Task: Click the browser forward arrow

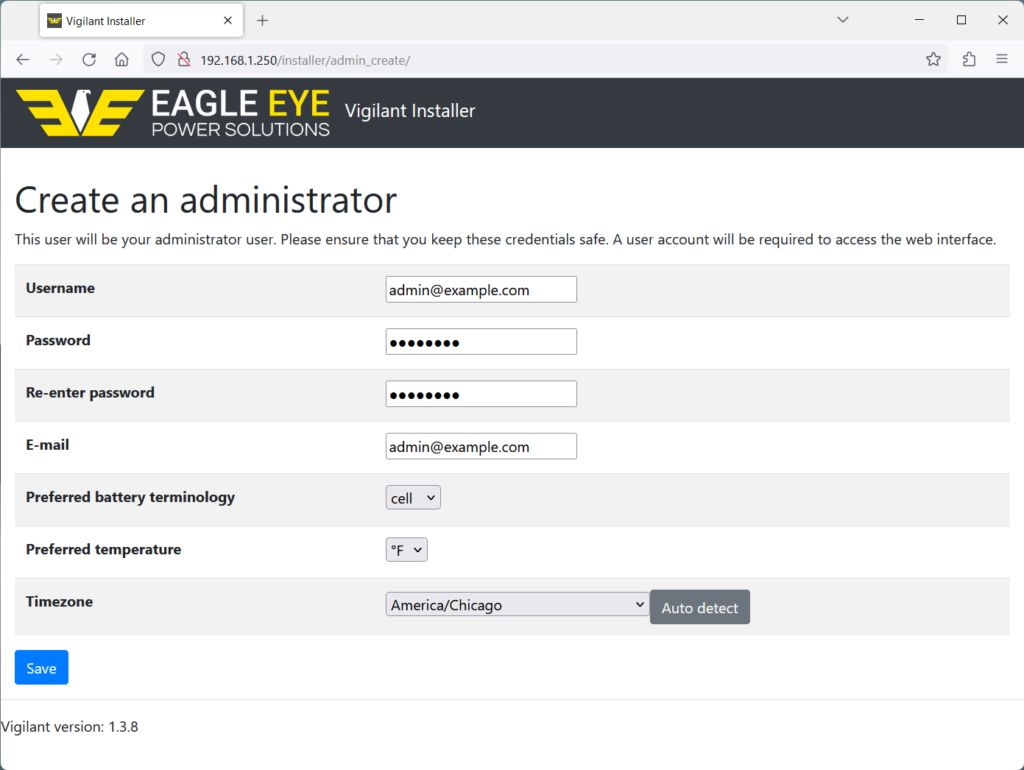Action: pos(56,60)
